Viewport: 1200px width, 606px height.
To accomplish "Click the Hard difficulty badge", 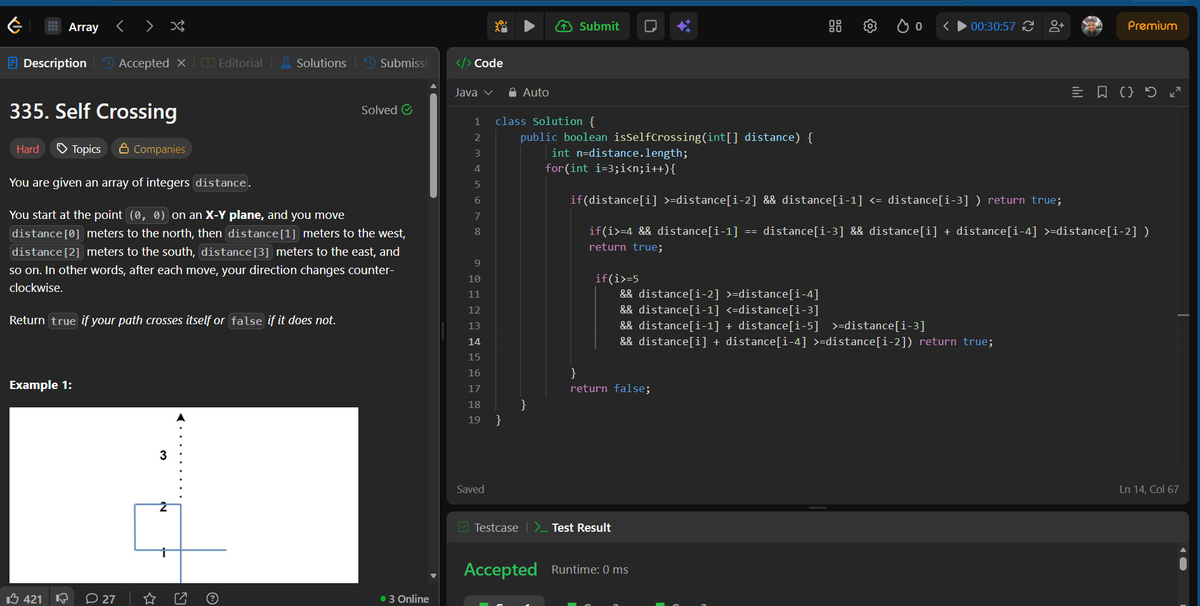I will pyautogui.click(x=28, y=149).
